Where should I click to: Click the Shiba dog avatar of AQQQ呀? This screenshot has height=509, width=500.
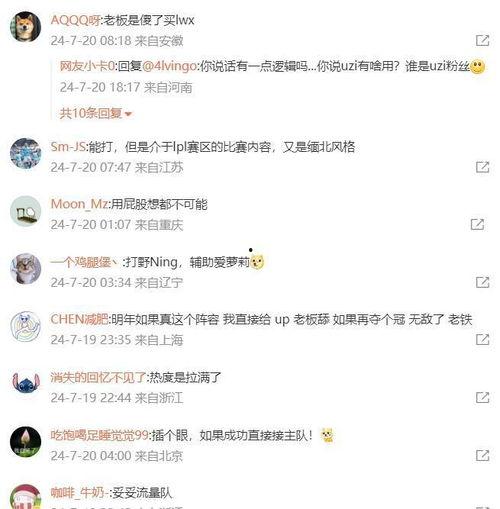click(x=25, y=26)
